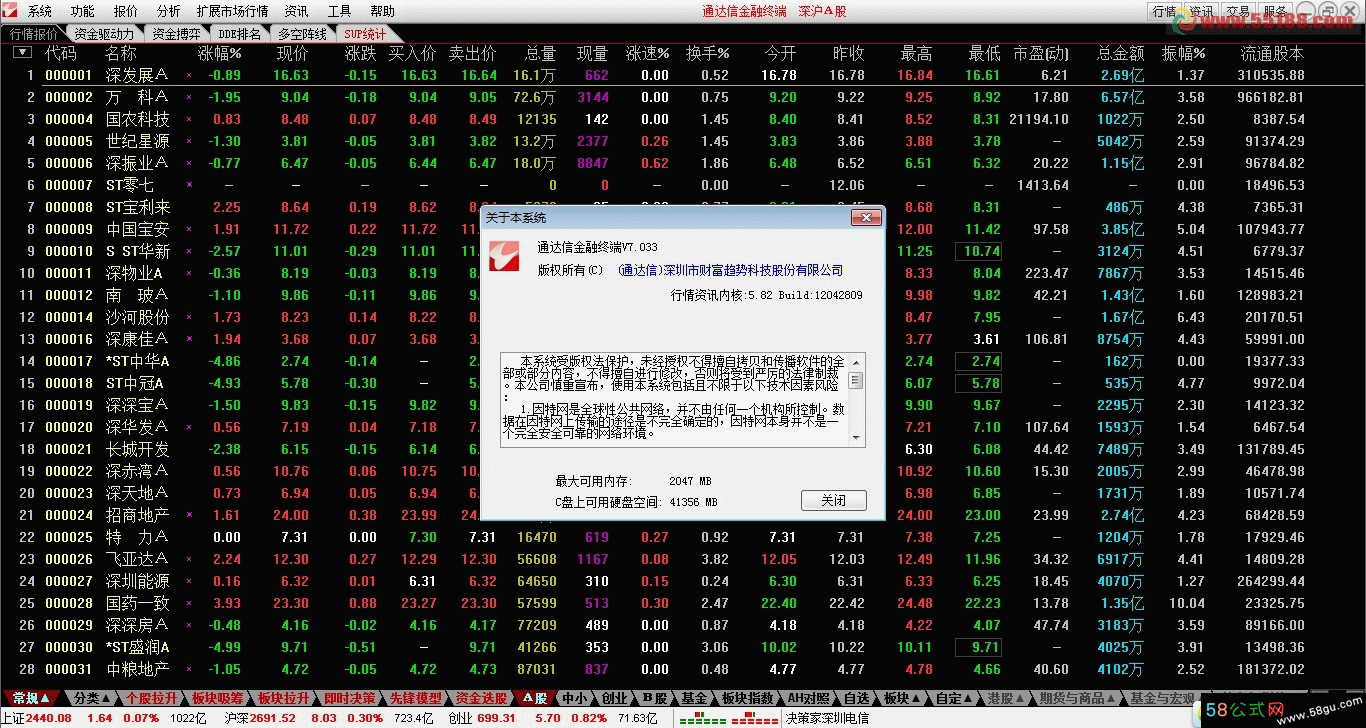1366x728 pixels.
Task: Select the 自选 bottom tab
Action: click(x=857, y=698)
